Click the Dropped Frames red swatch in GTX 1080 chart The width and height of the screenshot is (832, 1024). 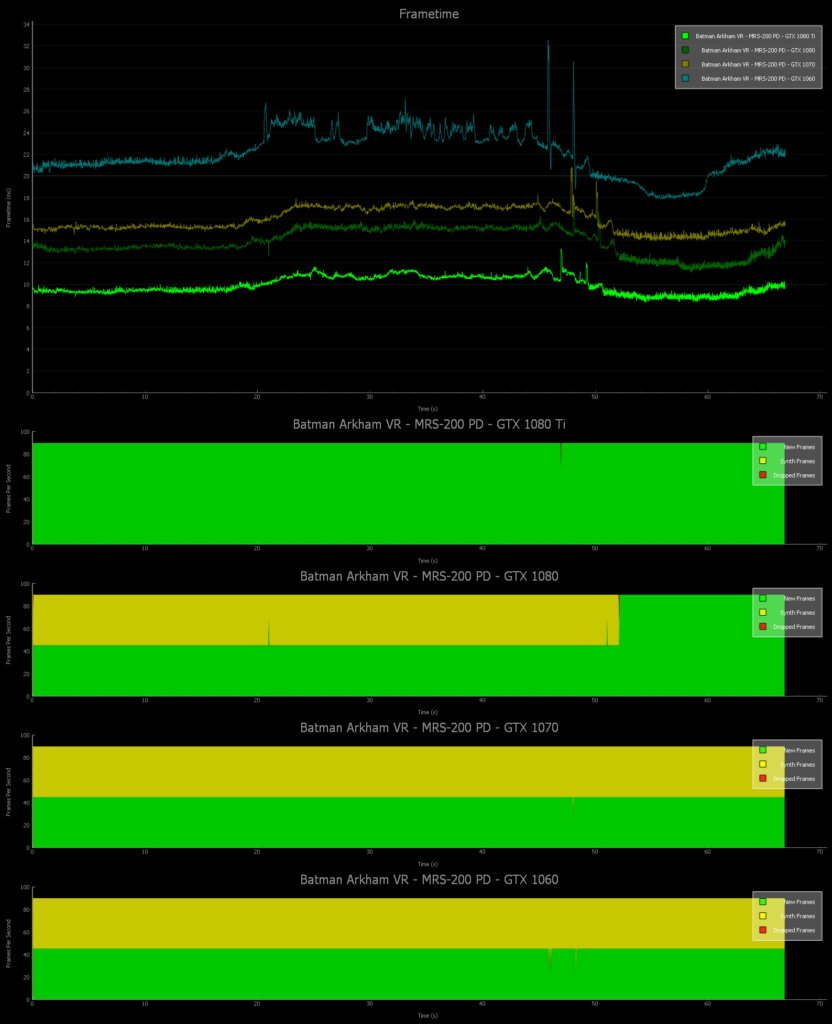(x=762, y=626)
